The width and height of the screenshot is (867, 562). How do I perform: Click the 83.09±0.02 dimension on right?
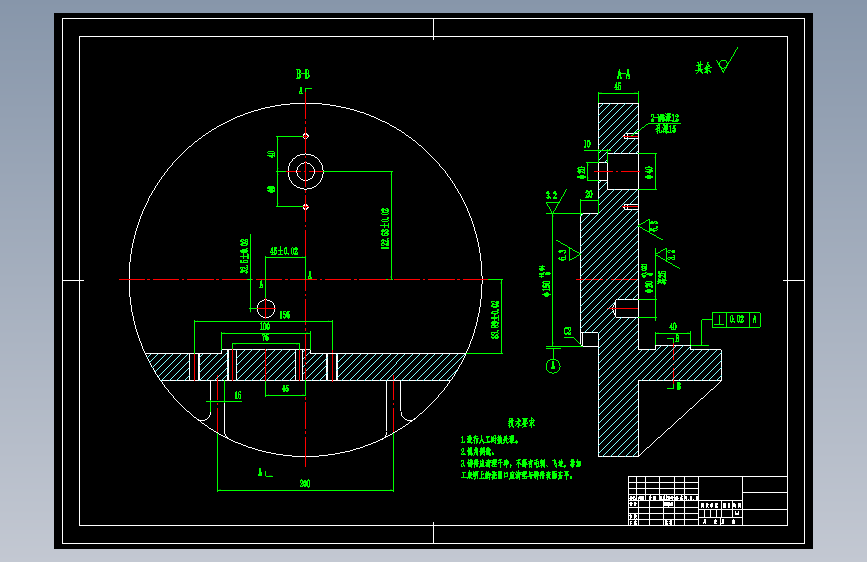495,320
